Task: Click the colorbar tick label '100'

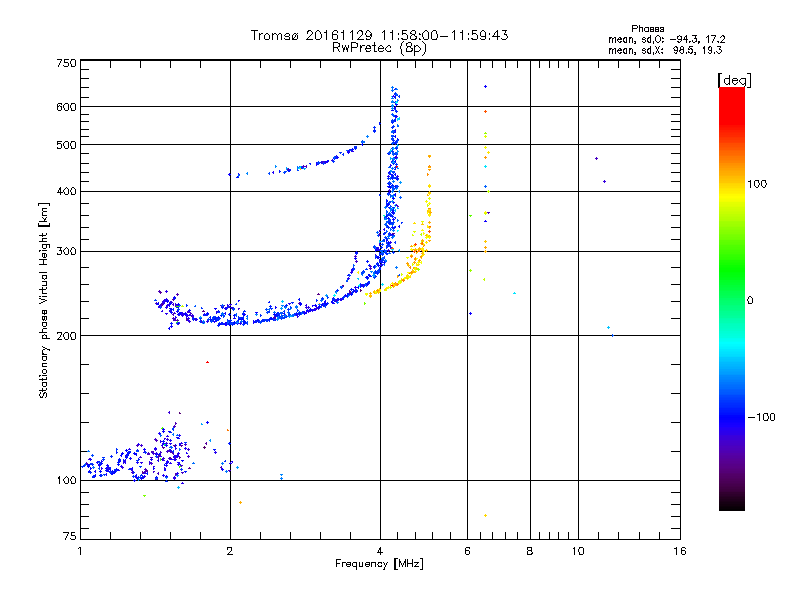Action: [757, 184]
